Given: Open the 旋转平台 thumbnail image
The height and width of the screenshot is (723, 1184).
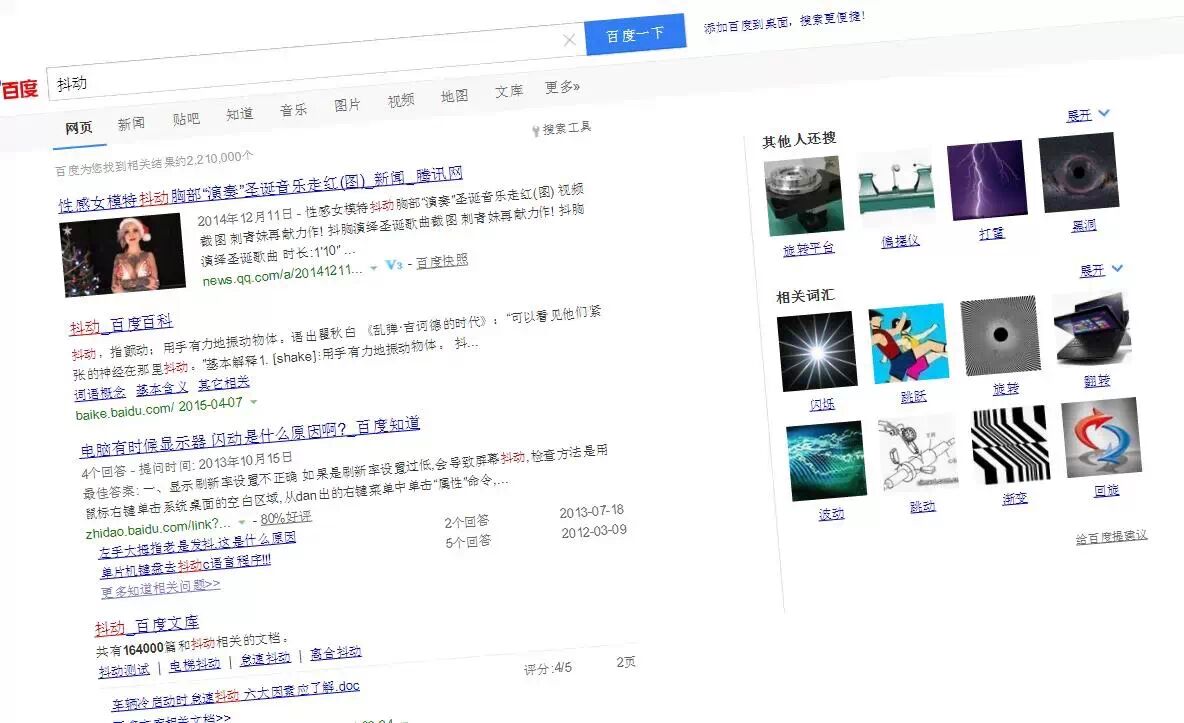Looking at the screenshot, I should pos(803,196).
